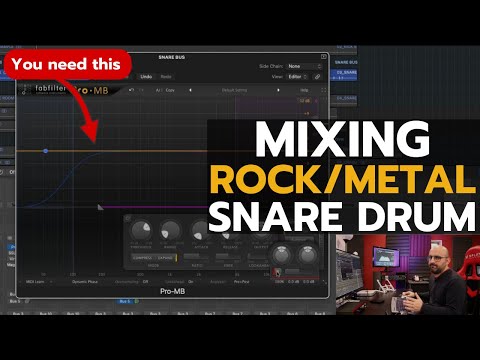Viewport: 480px width, 360px height.
Task: Open the View dropdown showing Editor
Action: coord(297,77)
